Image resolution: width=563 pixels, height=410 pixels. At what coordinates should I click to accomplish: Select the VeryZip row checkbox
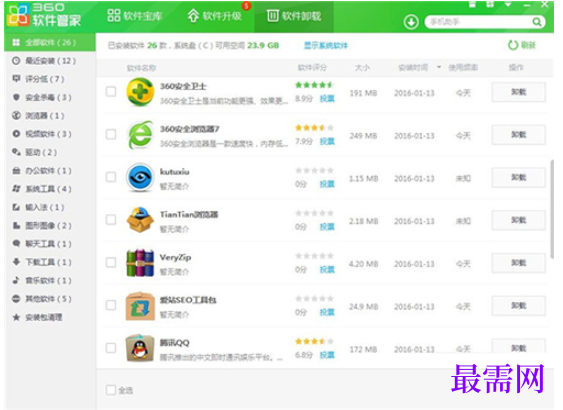[111, 262]
